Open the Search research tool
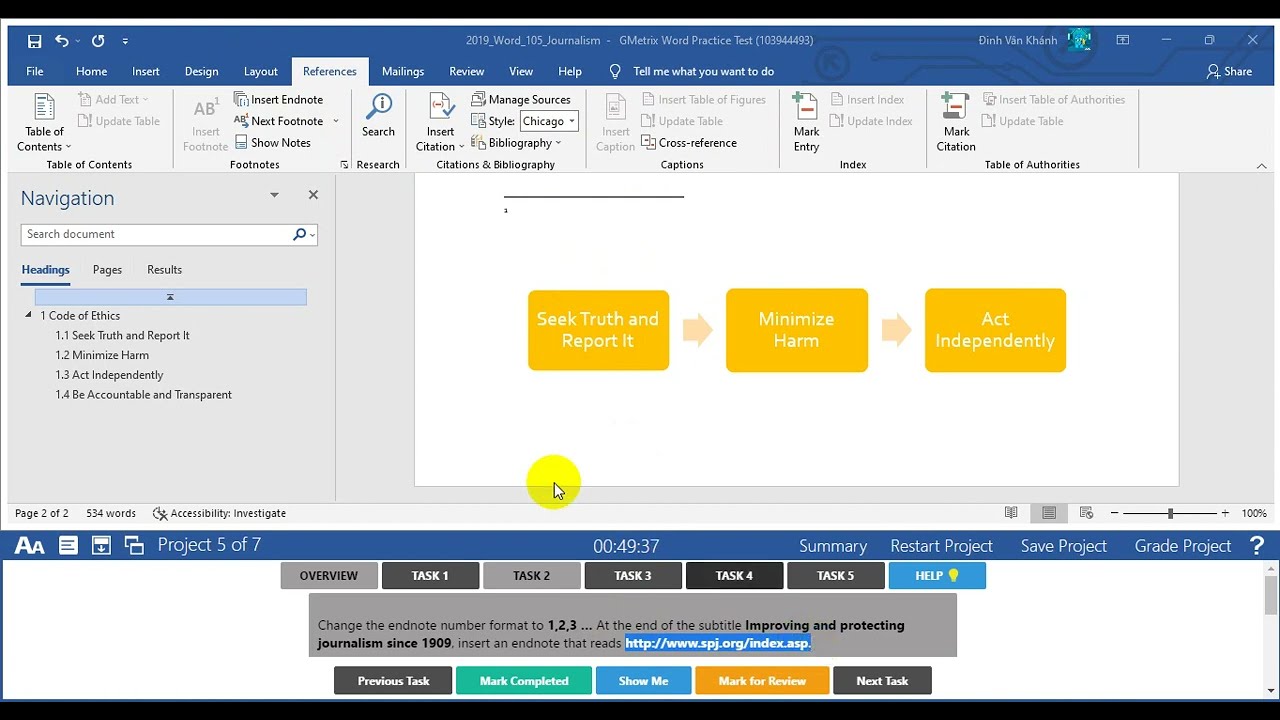This screenshot has width=1280, height=720. (378, 116)
